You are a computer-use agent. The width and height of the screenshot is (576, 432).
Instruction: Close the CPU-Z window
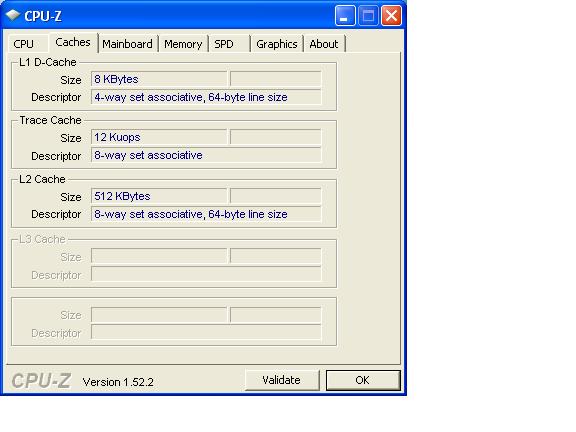pyautogui.click(x=391, y=16)
